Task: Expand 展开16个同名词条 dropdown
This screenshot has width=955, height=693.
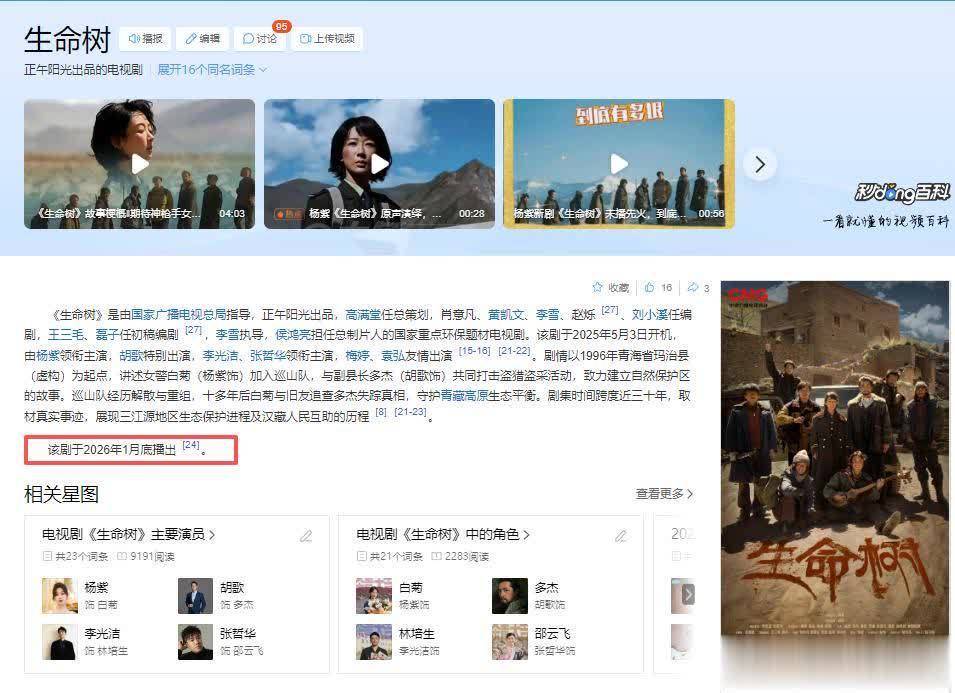Action: 212,70
